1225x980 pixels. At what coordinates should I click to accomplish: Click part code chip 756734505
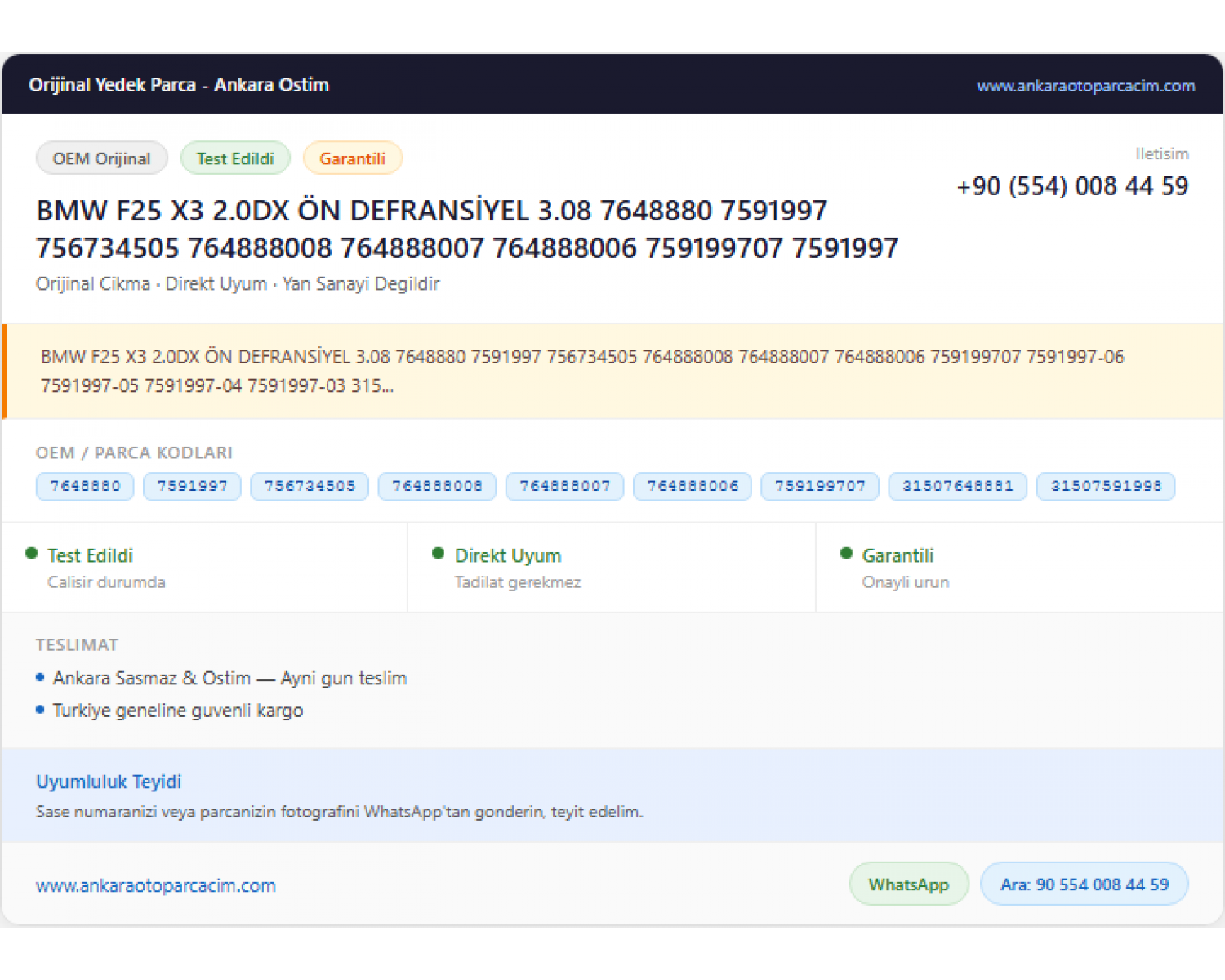pyautogui.click(x=310, y=486)
